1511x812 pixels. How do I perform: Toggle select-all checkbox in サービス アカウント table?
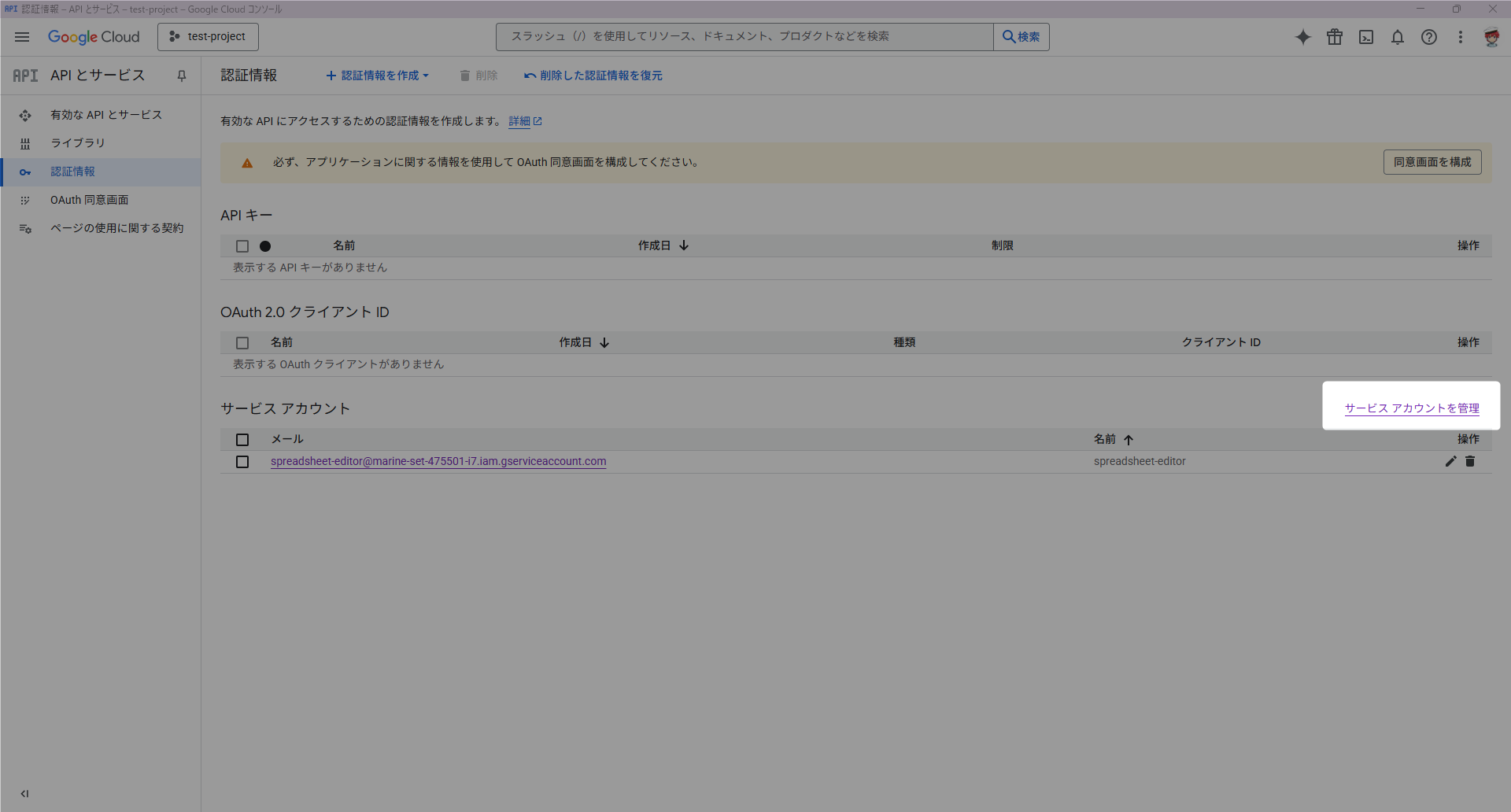click(x=242, y=440)
